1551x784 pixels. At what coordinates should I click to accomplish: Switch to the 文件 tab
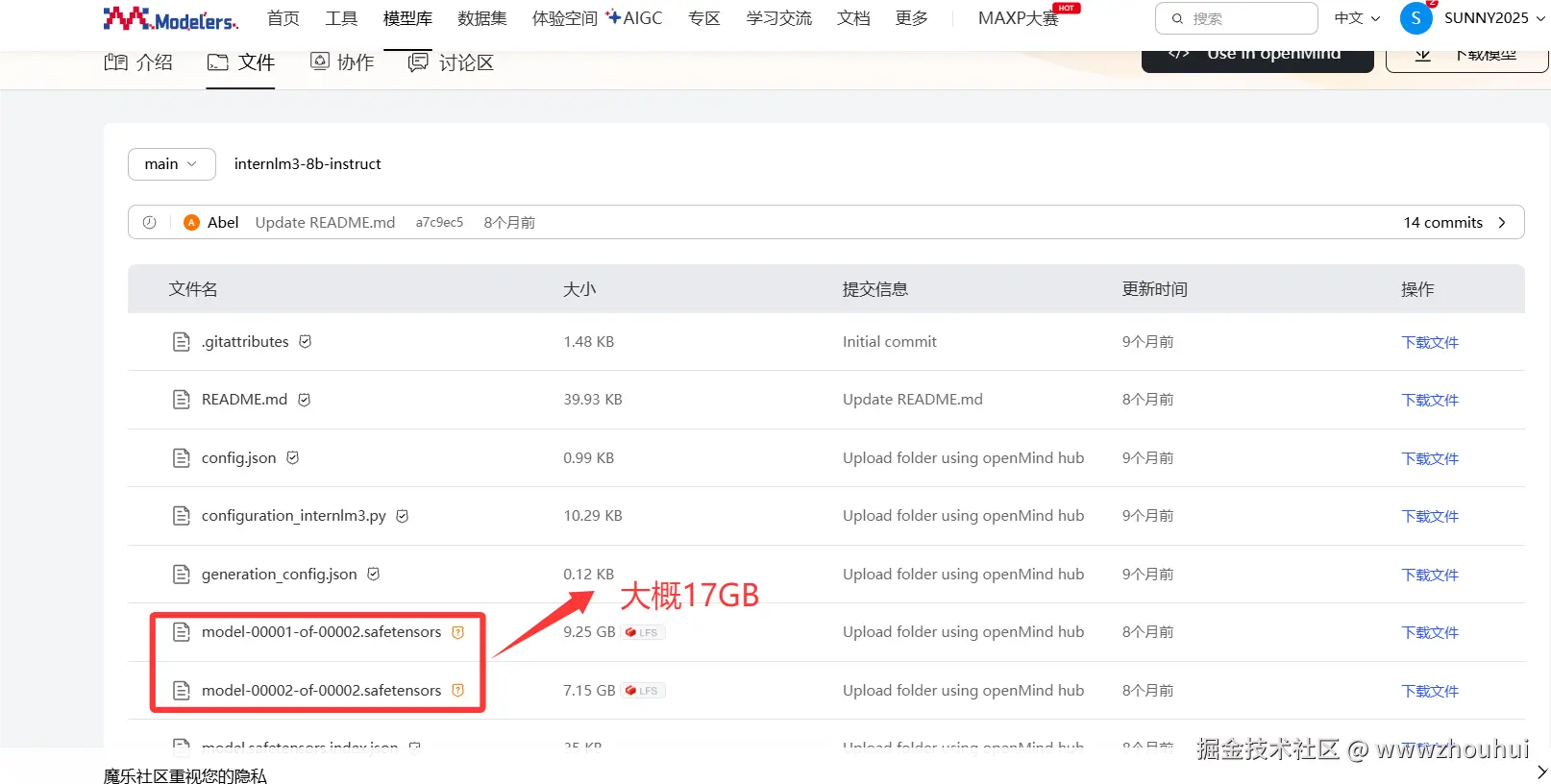click(x=241, y=62)
